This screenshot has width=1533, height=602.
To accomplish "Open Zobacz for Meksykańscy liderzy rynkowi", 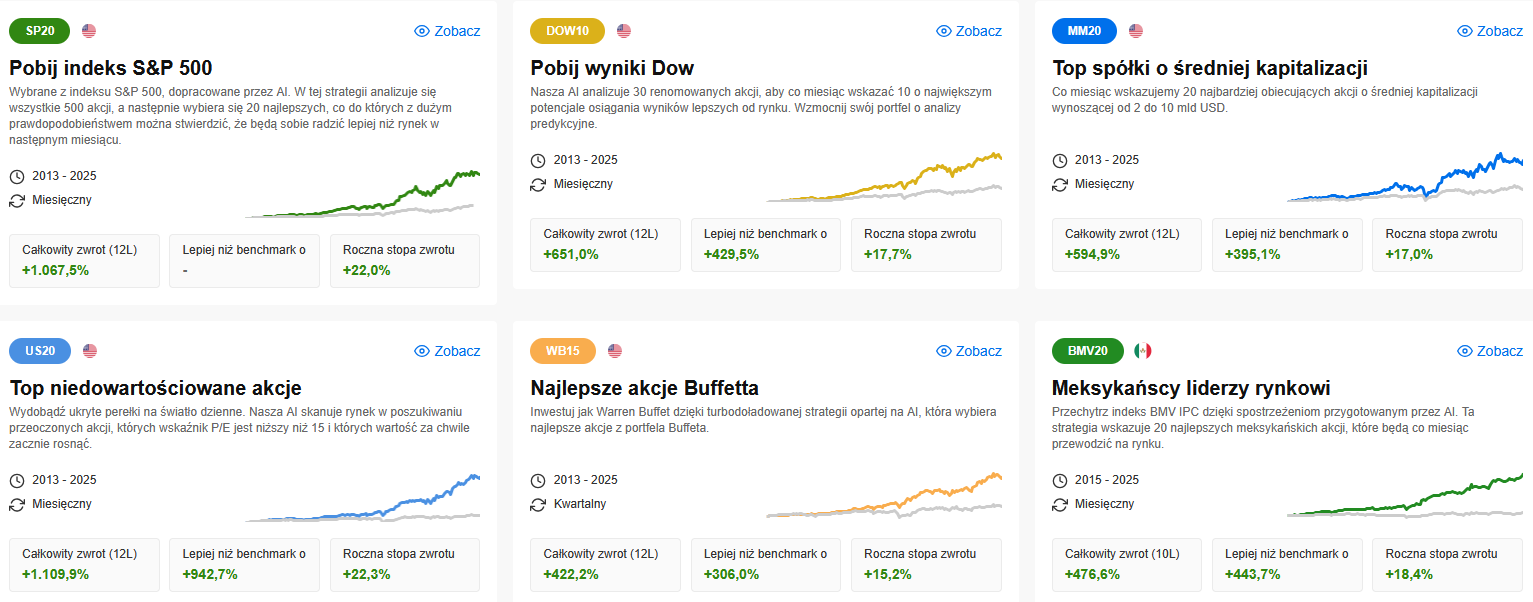I will [x=1490, y=351].
